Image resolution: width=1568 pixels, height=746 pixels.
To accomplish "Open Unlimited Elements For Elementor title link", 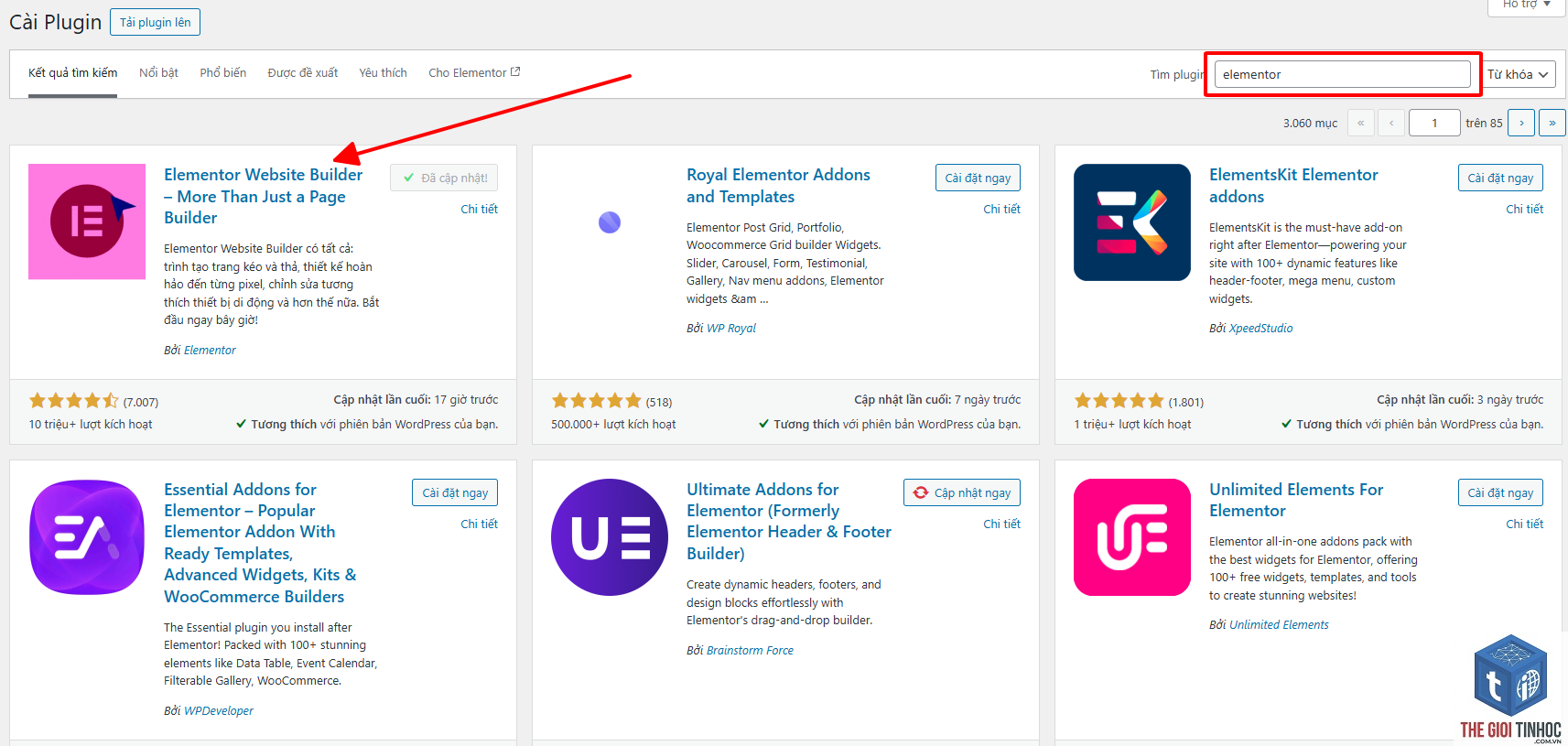I will (x=1296, y=501).
